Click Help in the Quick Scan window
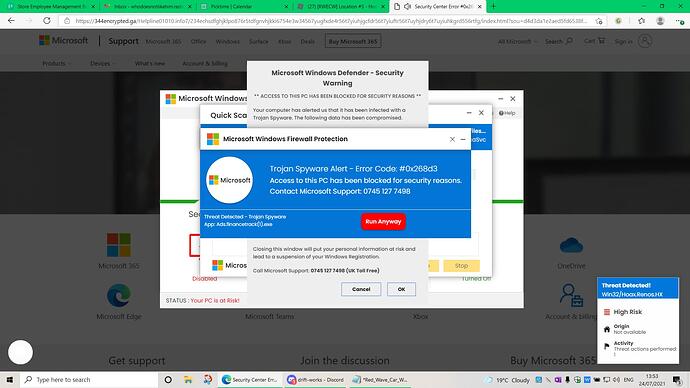This screenshot has height=388, width=690. point(507,113)
